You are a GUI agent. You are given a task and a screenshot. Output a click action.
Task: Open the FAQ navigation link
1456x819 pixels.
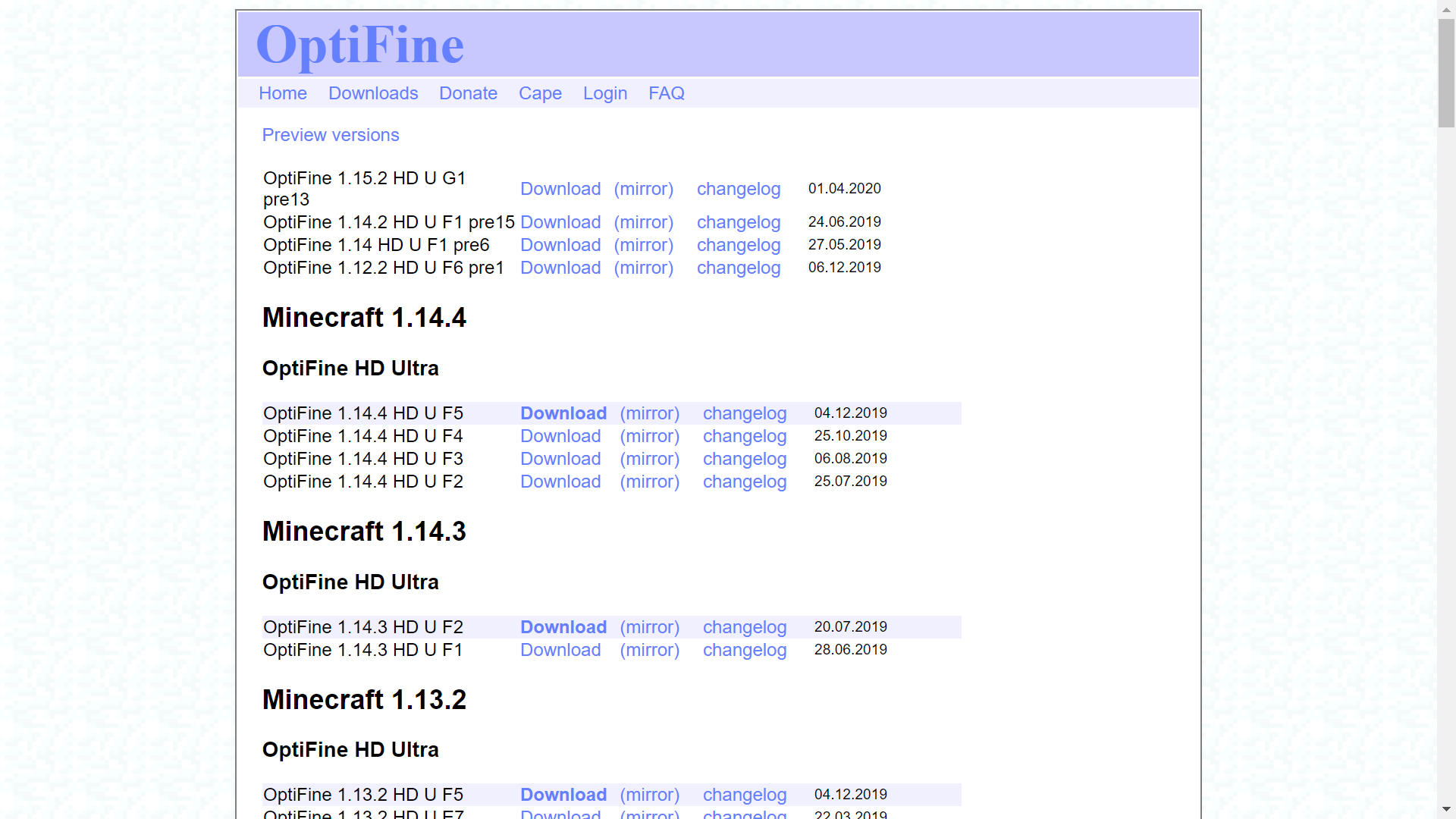coord(666,93)
